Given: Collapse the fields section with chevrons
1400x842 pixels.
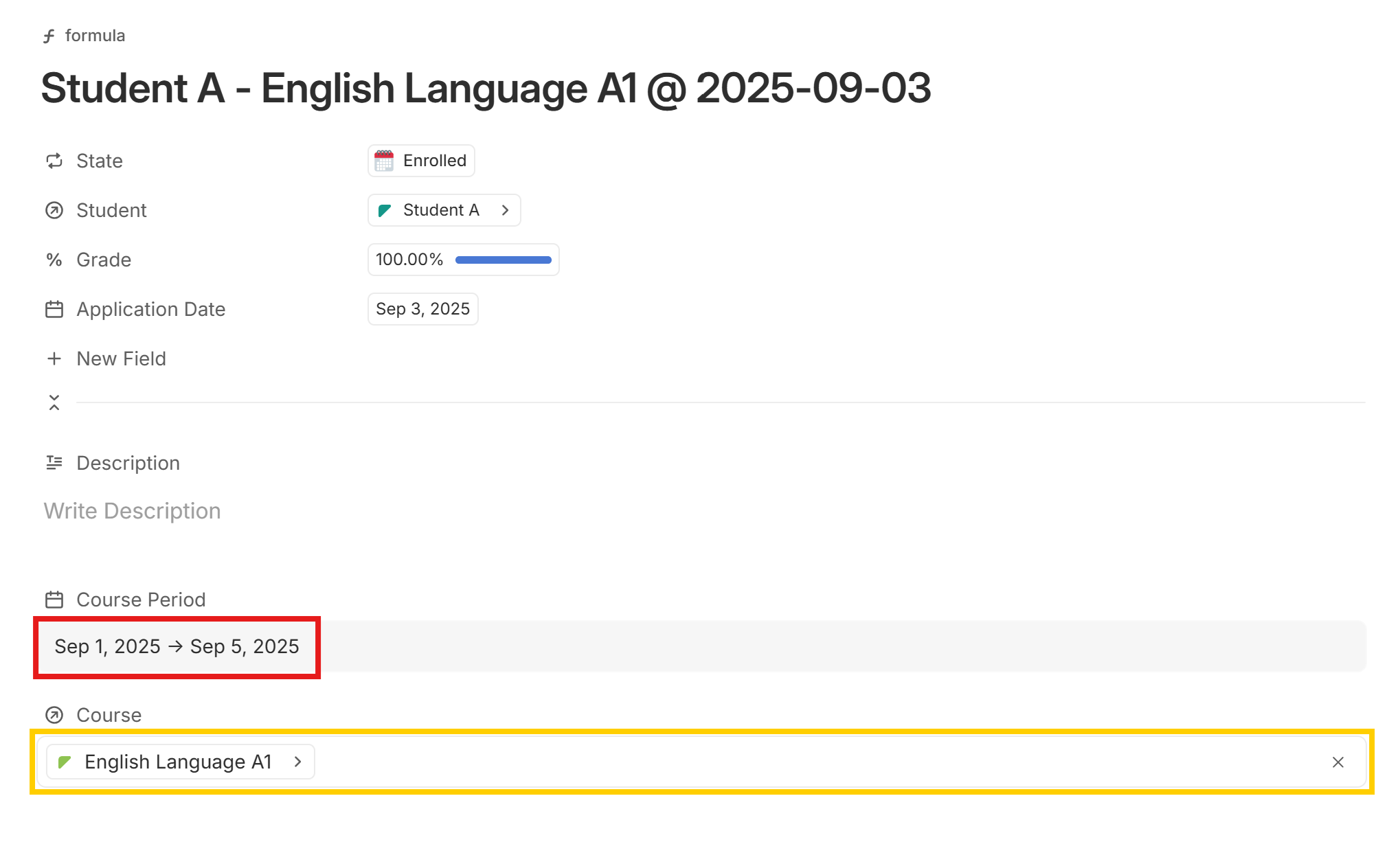Looking at the screenshot, I should (x=54, y=402).
